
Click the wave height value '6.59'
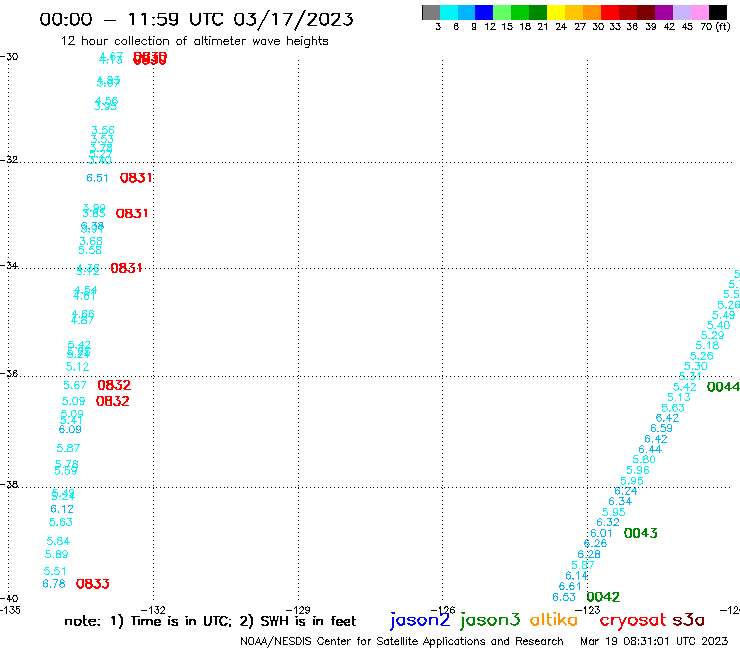pyautogui.click(x=661, y=428)
